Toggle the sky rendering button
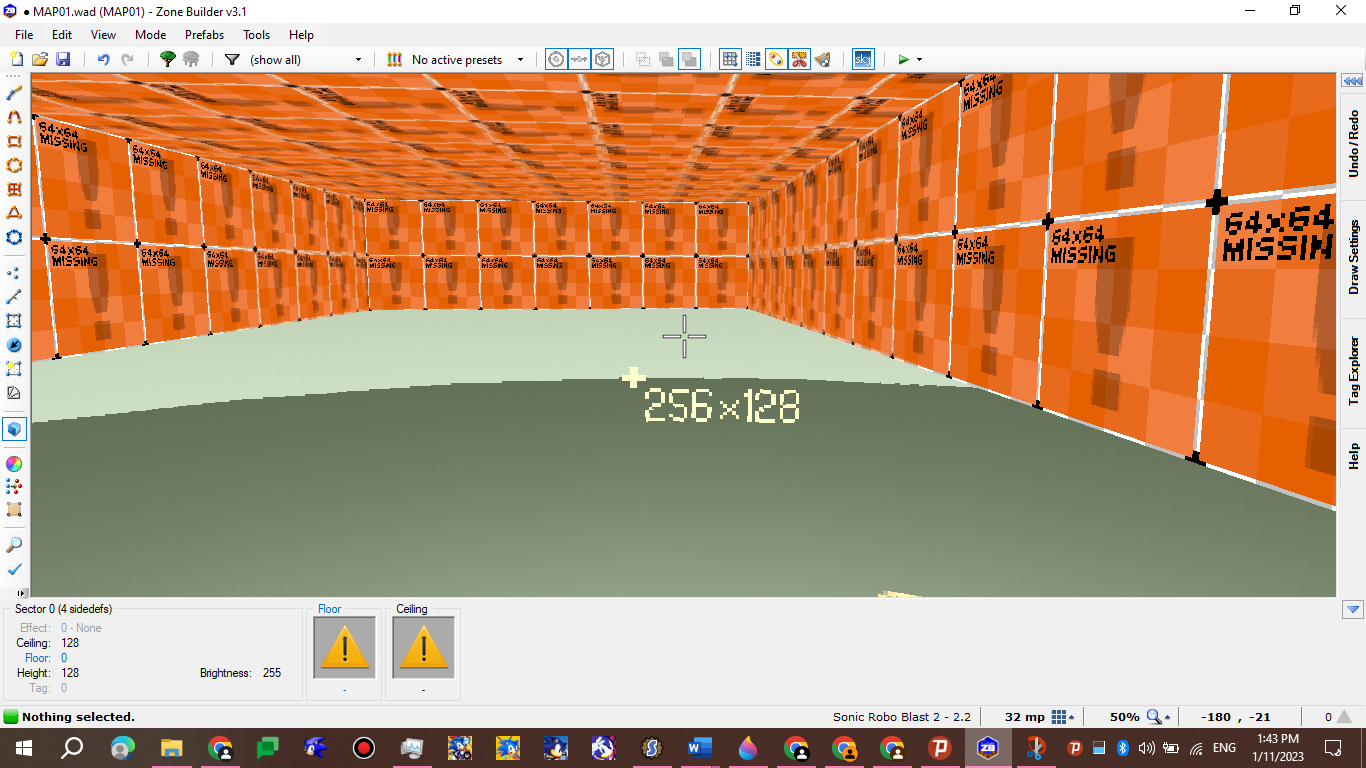 tap(862, 59)
